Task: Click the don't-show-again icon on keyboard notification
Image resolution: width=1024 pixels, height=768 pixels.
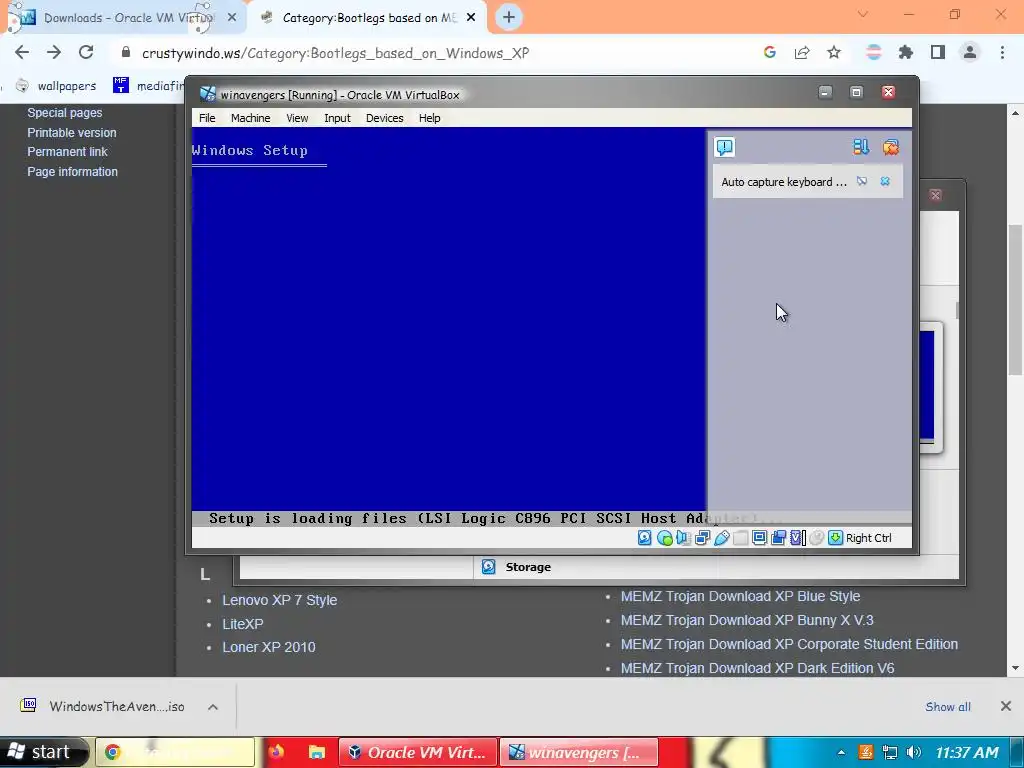Action: tap(862, 182)
